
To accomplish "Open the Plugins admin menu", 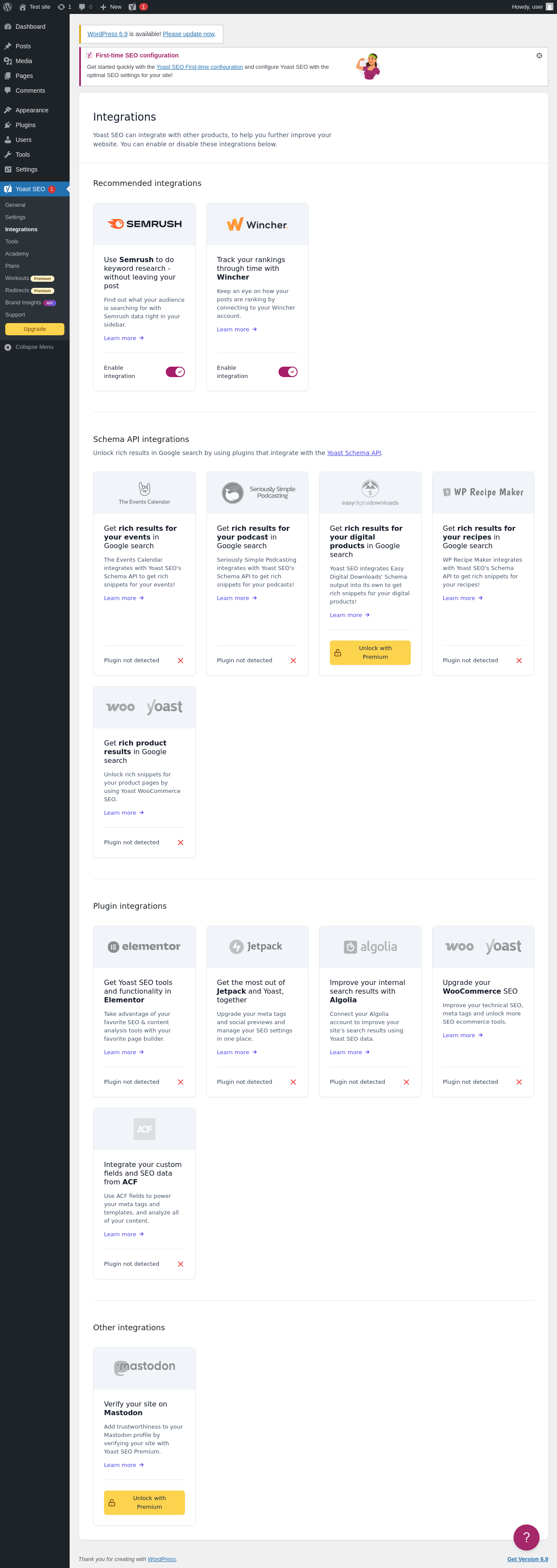I will coord(26,125).
